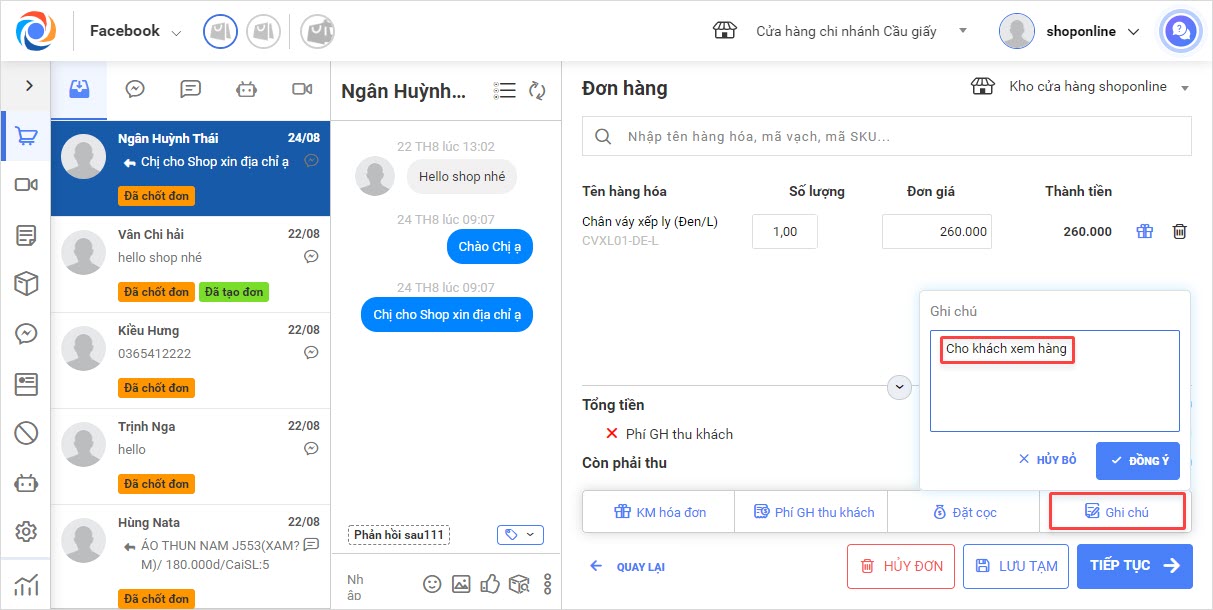Cancel the order with HỦY ĐƠN
The image size is (1213, 610).
click(901, 566)
